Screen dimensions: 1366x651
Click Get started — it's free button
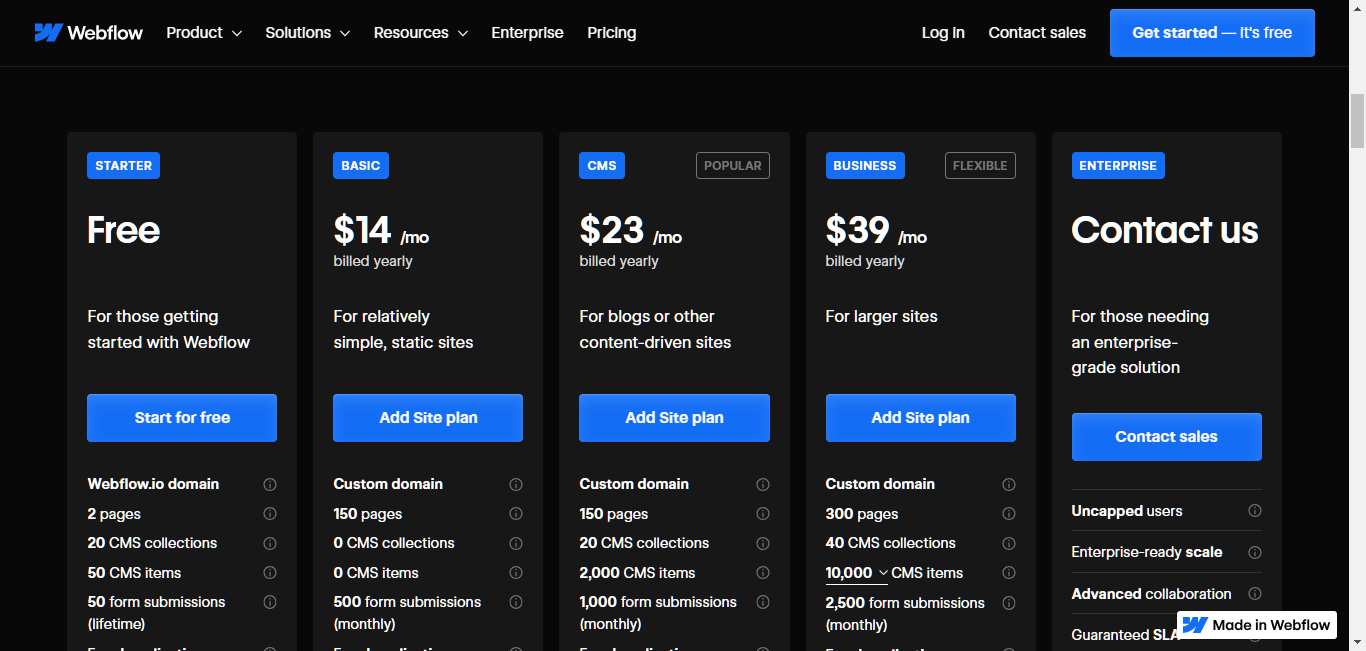[1212, 33]
